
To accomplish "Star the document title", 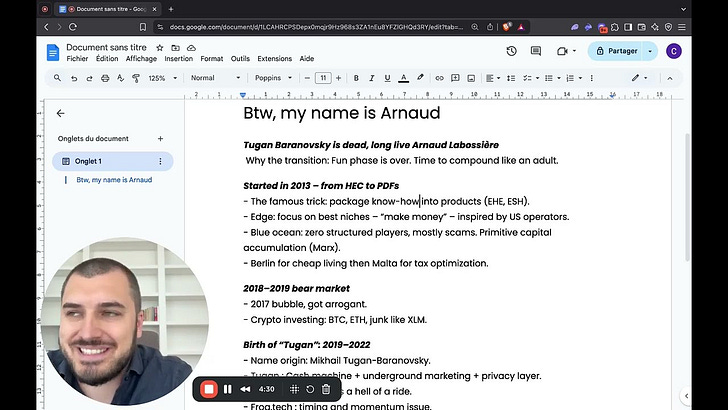I will tap(159, 47).
